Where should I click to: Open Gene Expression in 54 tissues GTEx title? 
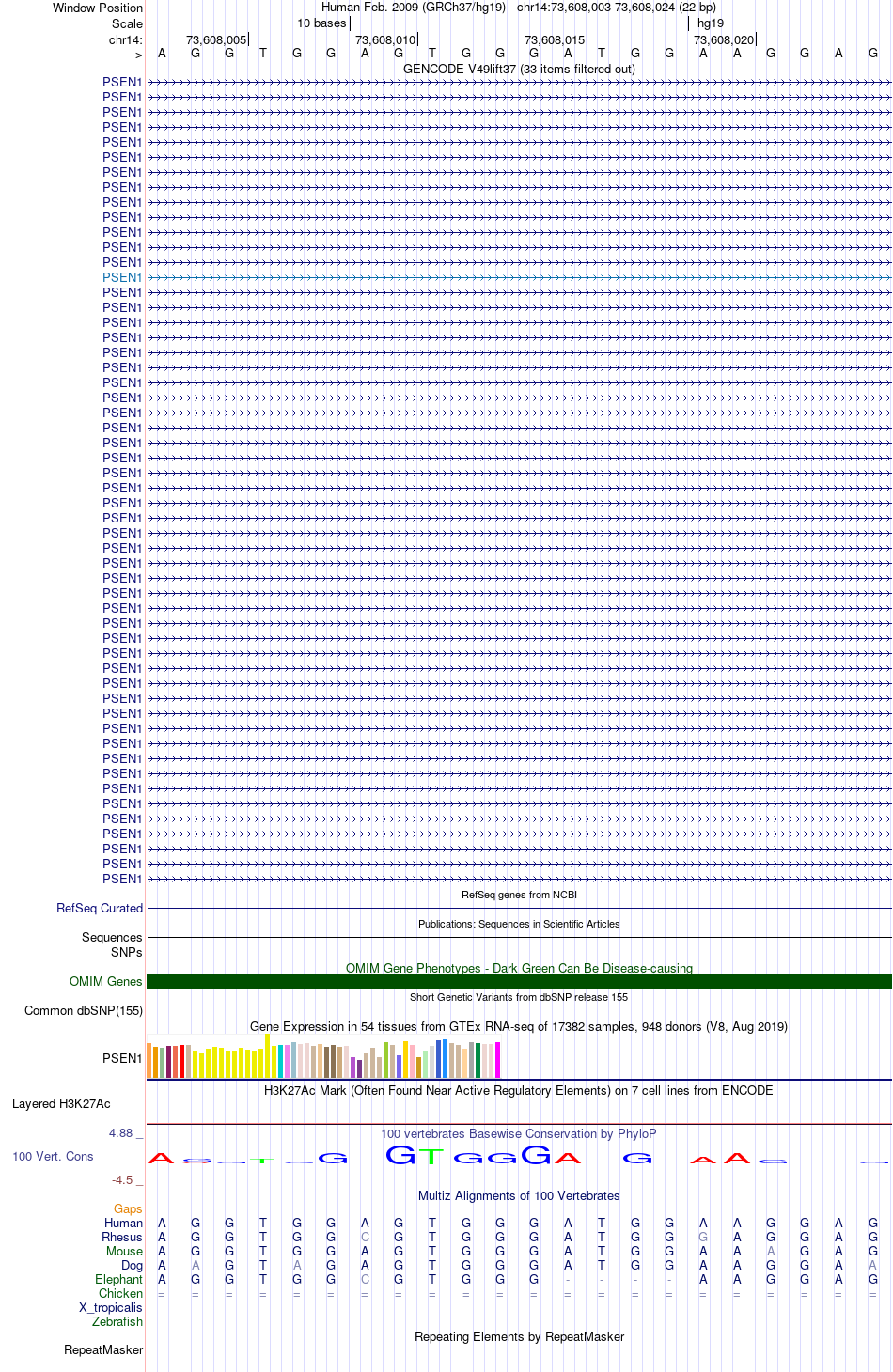(519, 1026)
